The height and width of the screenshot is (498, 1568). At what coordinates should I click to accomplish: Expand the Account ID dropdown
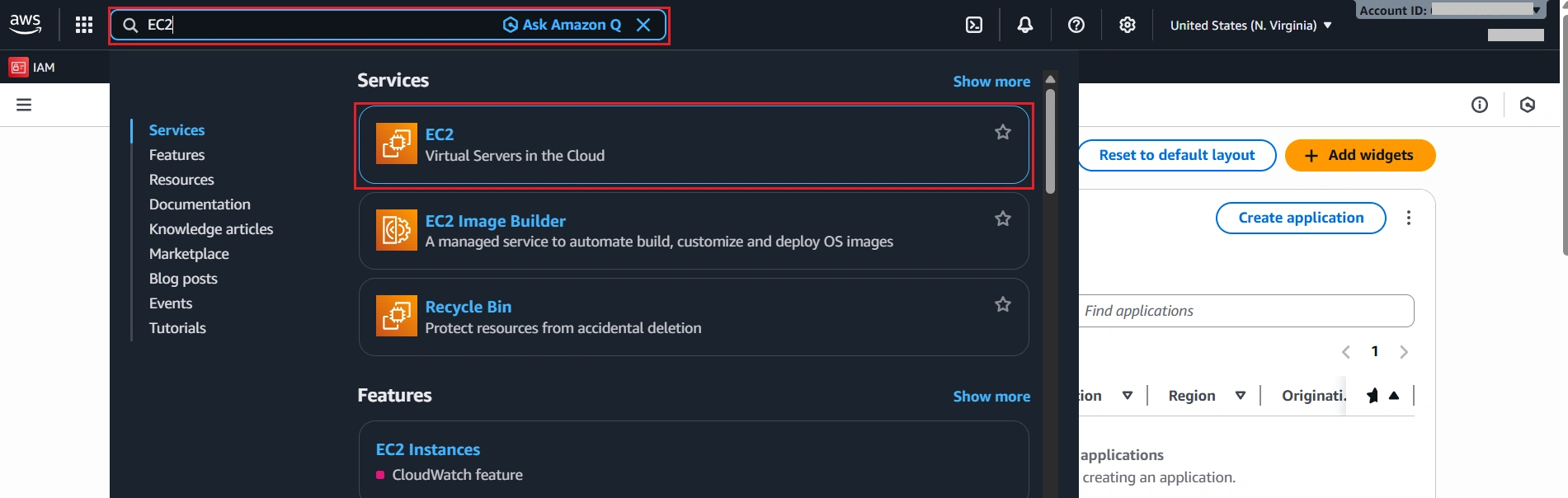click(x=1451, y=10)
